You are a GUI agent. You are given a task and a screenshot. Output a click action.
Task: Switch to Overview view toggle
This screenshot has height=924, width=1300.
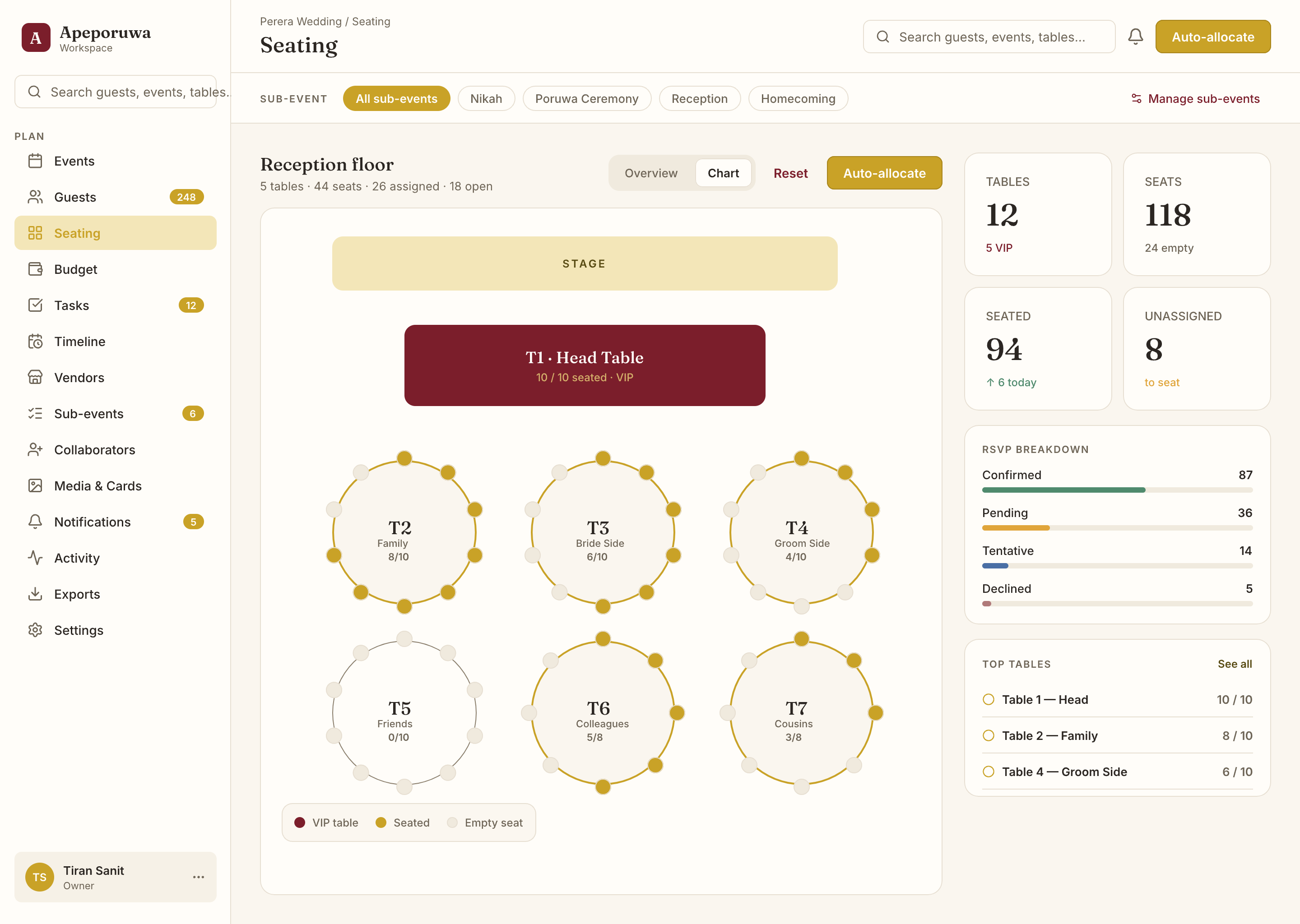[x=651, y=173]
